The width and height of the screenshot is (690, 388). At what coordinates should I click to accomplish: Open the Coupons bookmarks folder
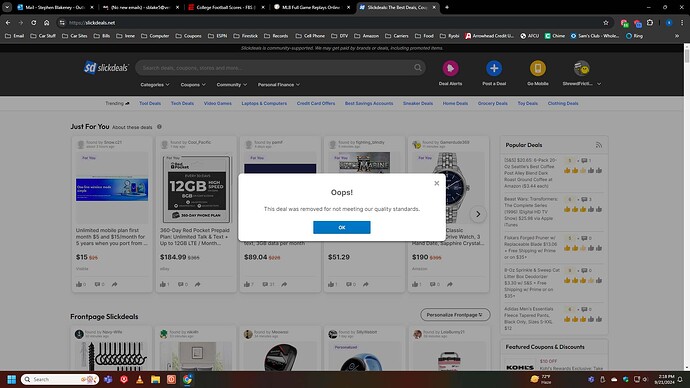coord(188,36)
